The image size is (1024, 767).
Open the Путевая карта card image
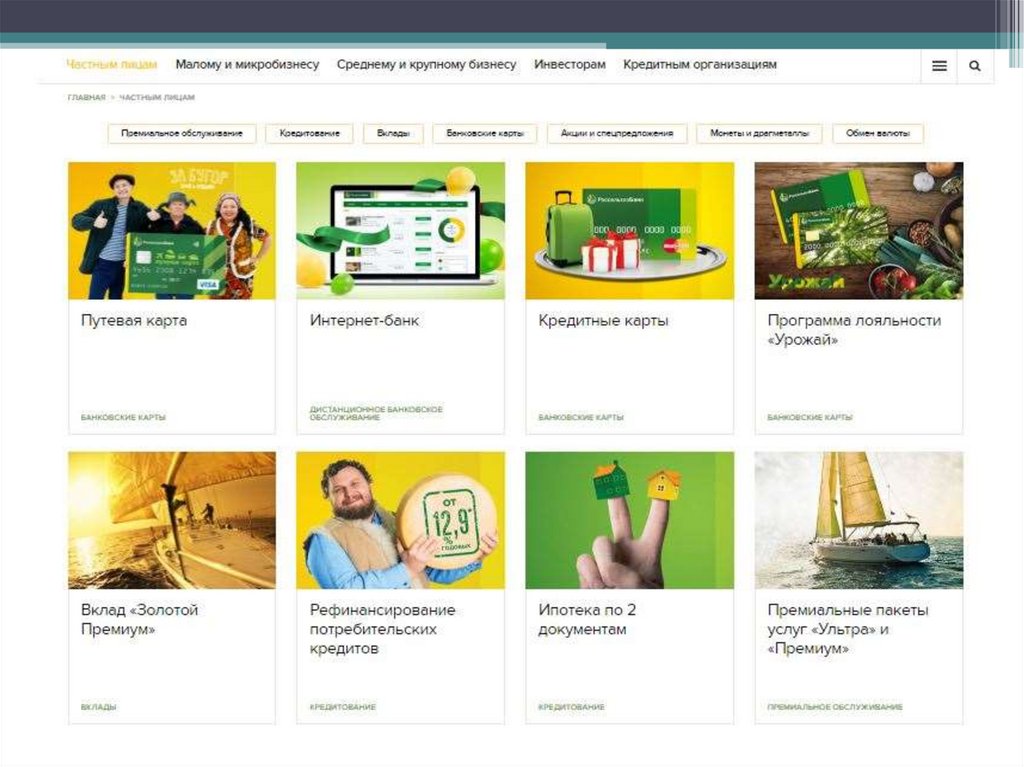[x=172, y=231]
